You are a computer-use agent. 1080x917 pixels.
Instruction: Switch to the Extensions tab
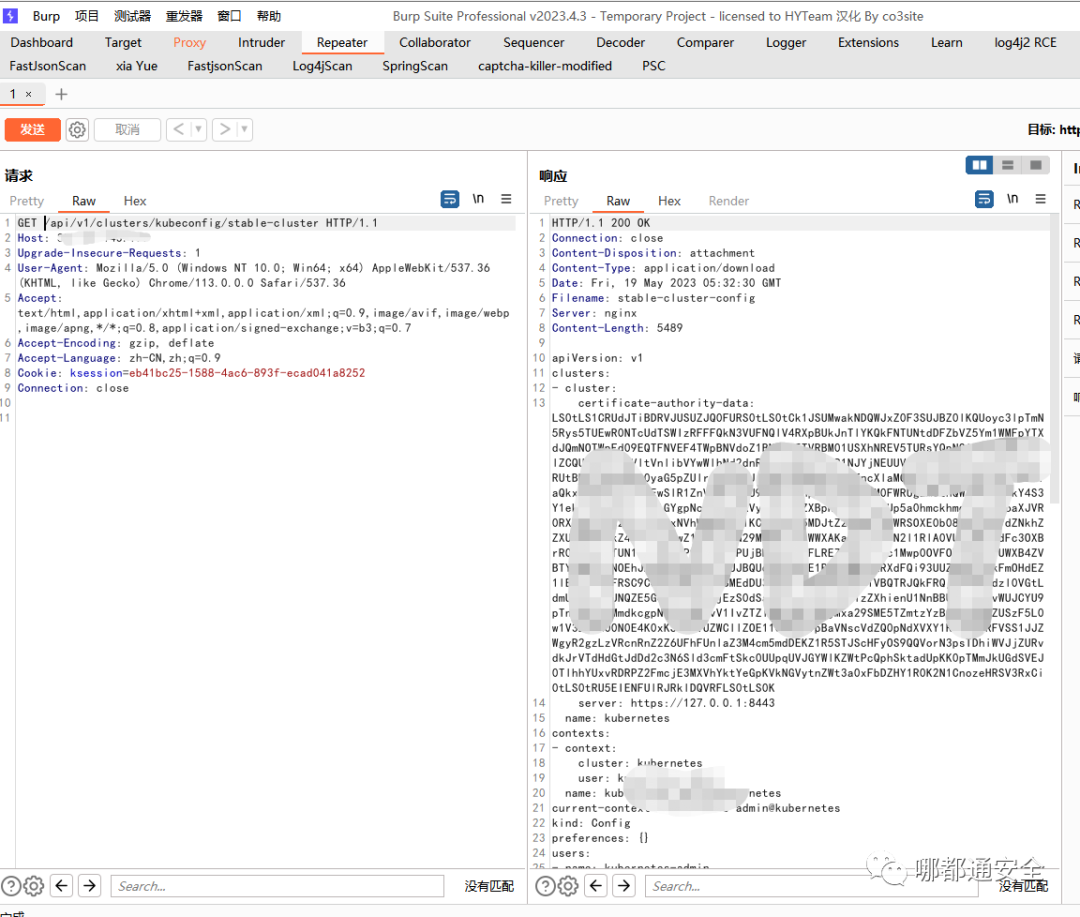point(868,43)
